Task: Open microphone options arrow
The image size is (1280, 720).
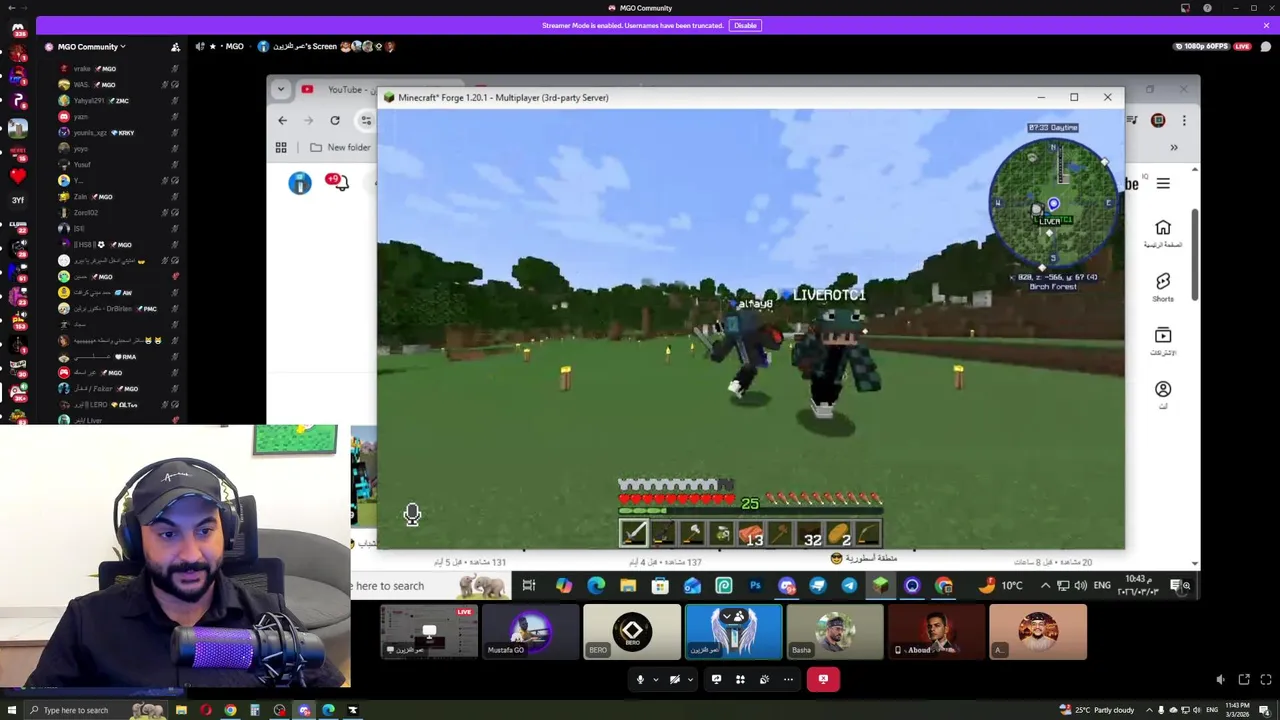Action: [x=655, y=680]
